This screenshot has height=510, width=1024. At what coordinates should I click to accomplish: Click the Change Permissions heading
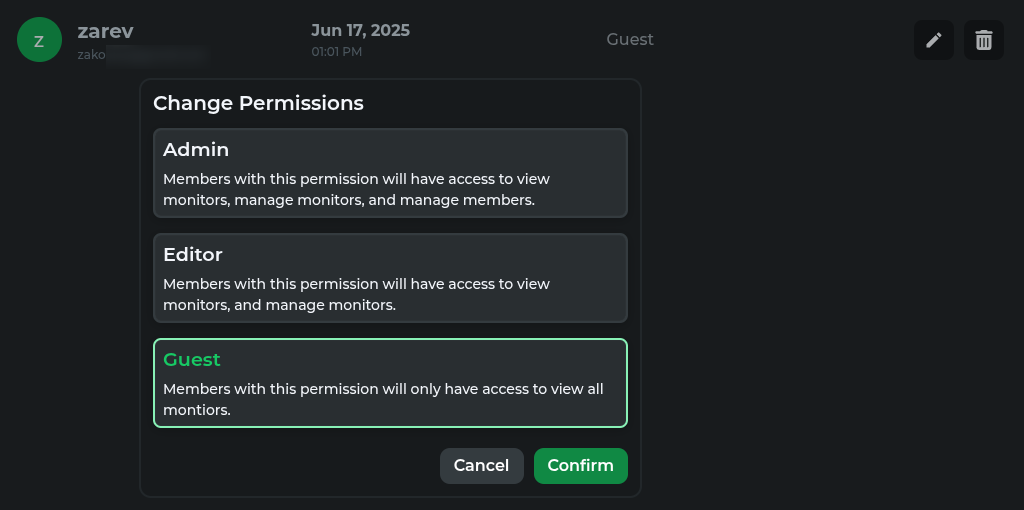point(258,103)
